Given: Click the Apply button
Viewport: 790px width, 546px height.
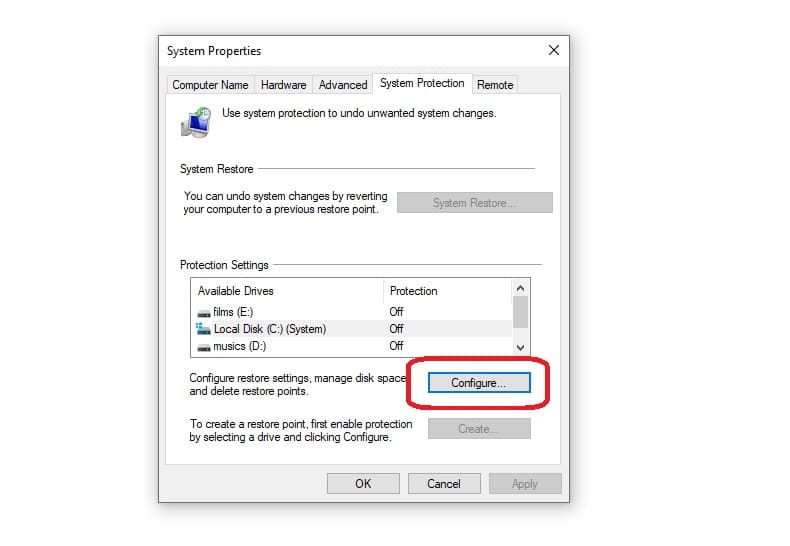Looking at the screenshot, I should (x=525, y=484).
